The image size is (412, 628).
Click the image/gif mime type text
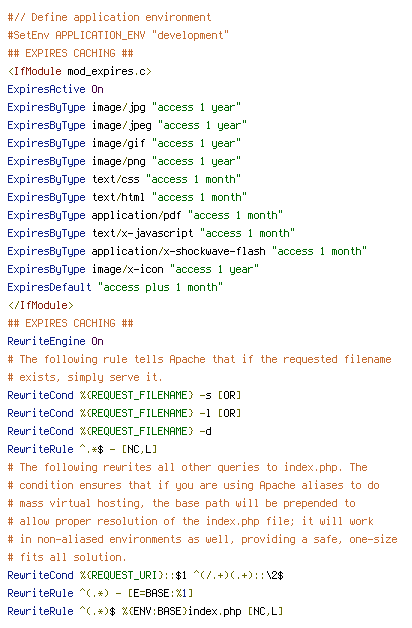[x=119, y=143]
